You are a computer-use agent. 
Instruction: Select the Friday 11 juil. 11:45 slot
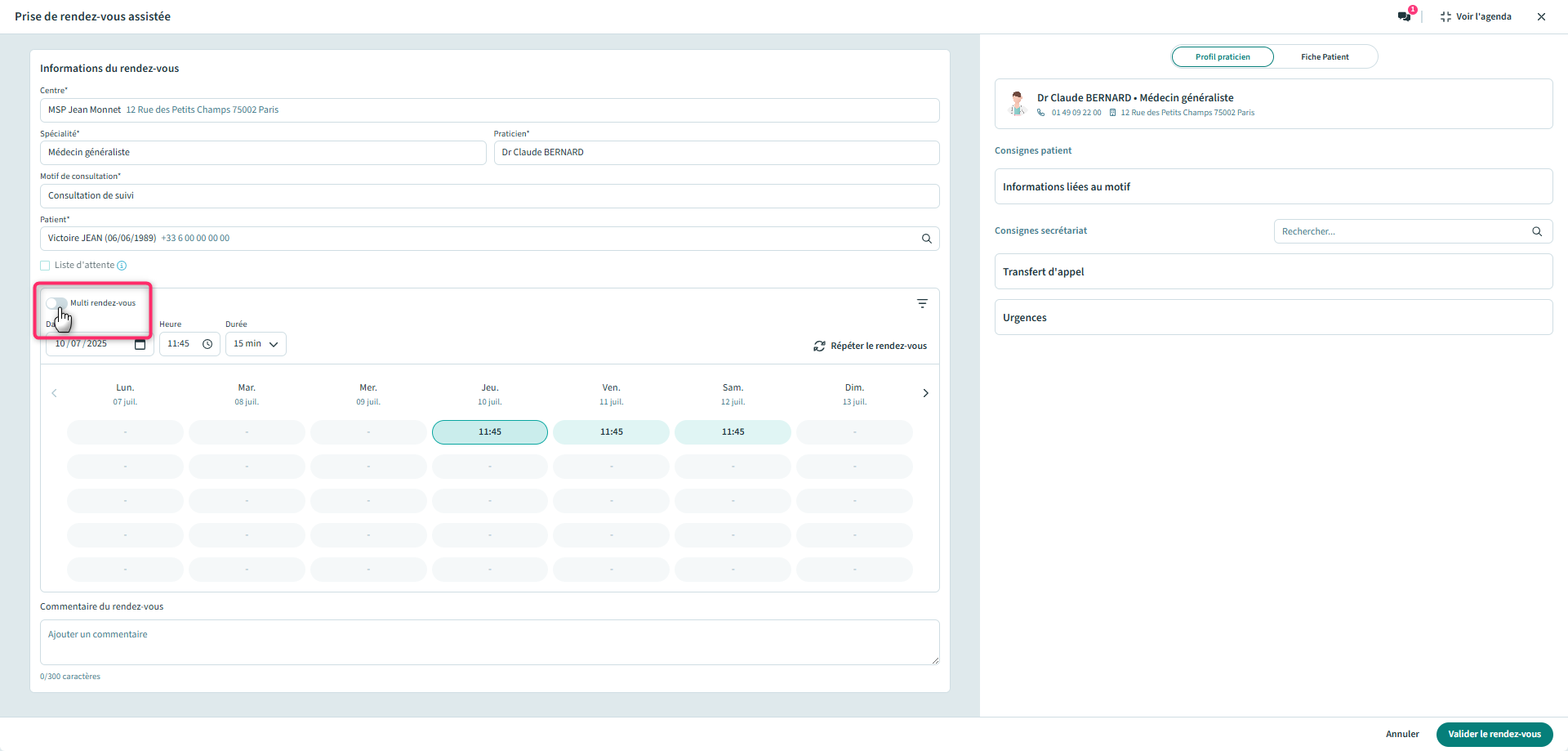[611, 432]
